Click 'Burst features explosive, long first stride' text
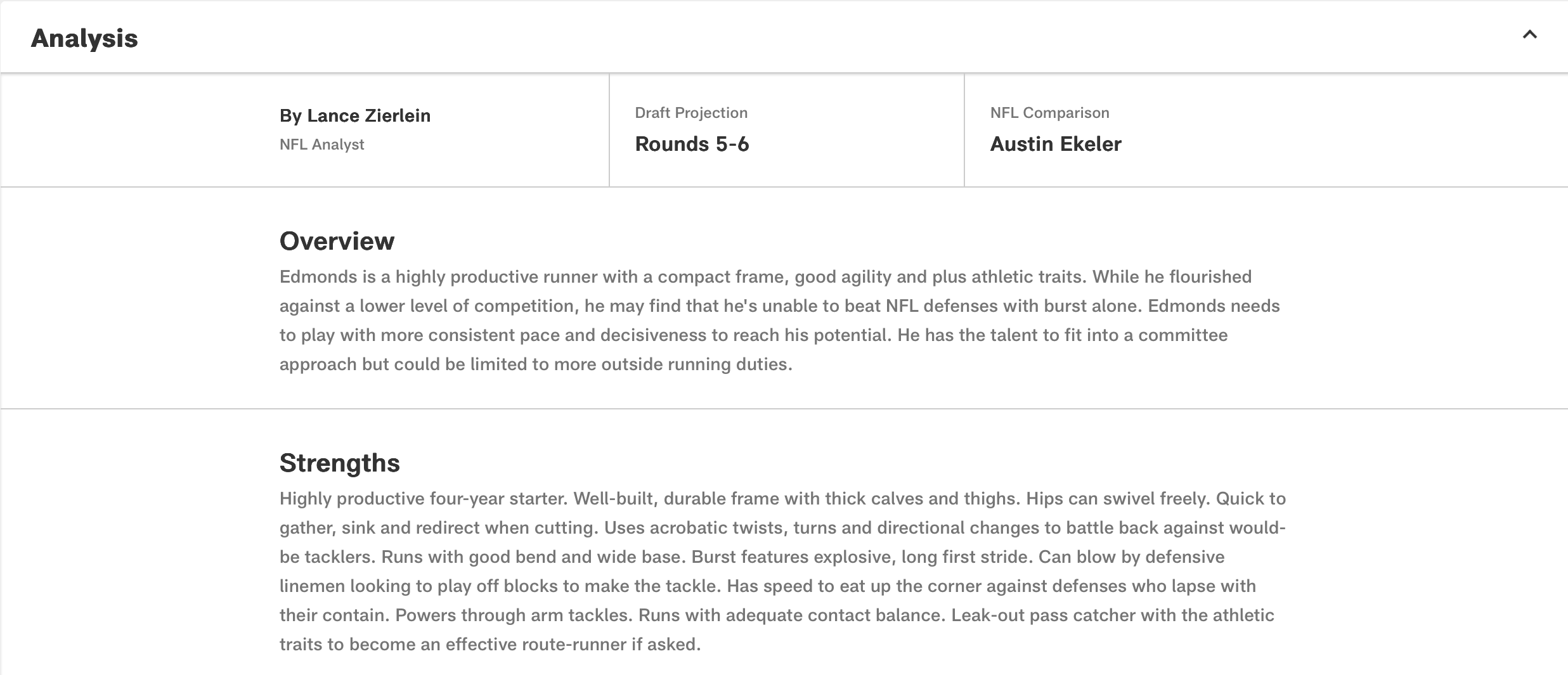This screenshot has height=675, width=1568. pos(860,557)
